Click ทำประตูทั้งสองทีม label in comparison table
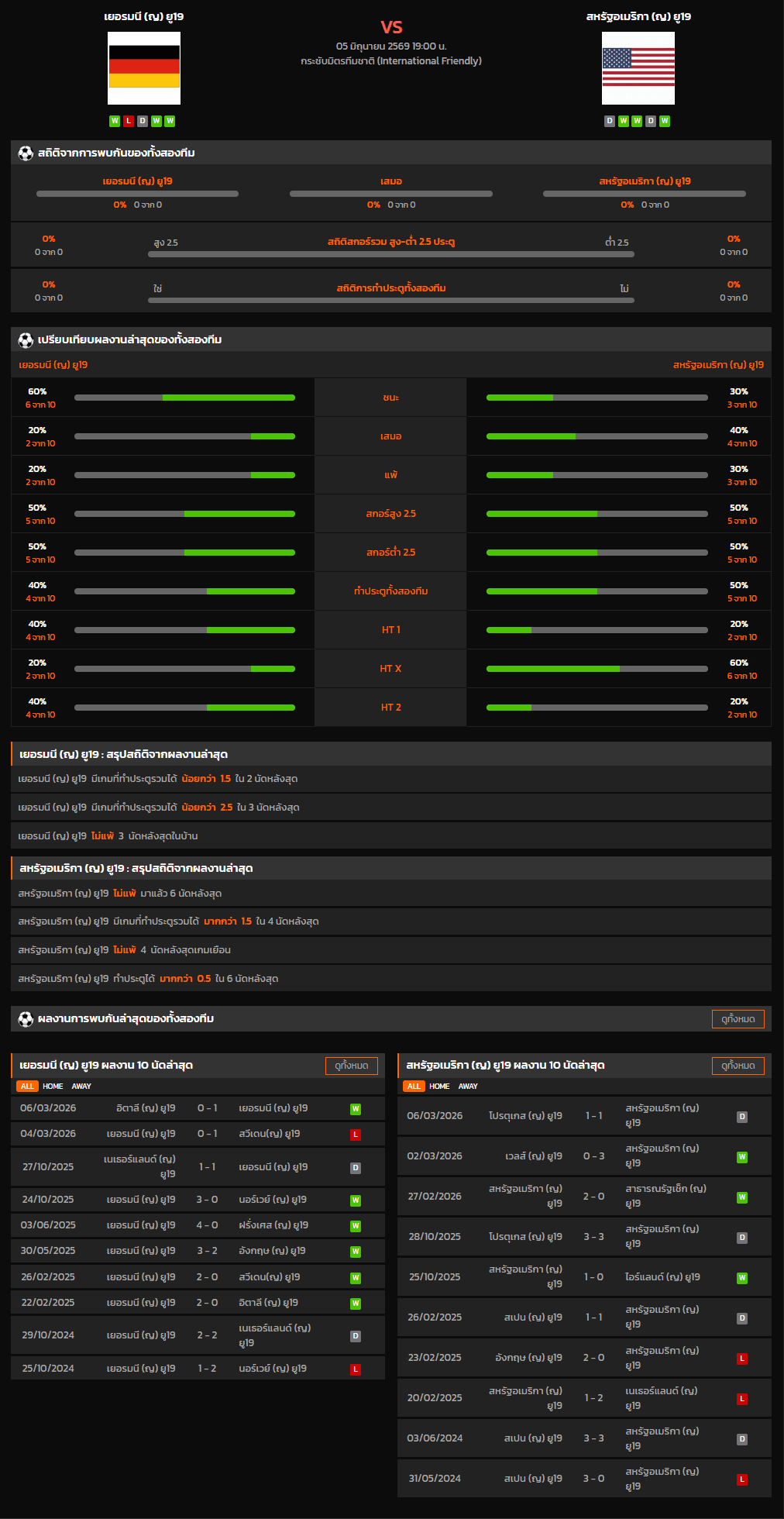 391,591
